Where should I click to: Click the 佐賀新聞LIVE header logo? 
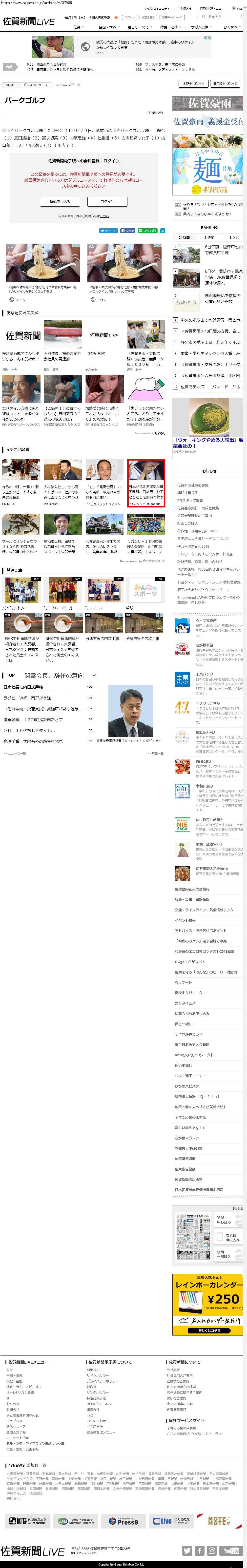tap(29, 21)
